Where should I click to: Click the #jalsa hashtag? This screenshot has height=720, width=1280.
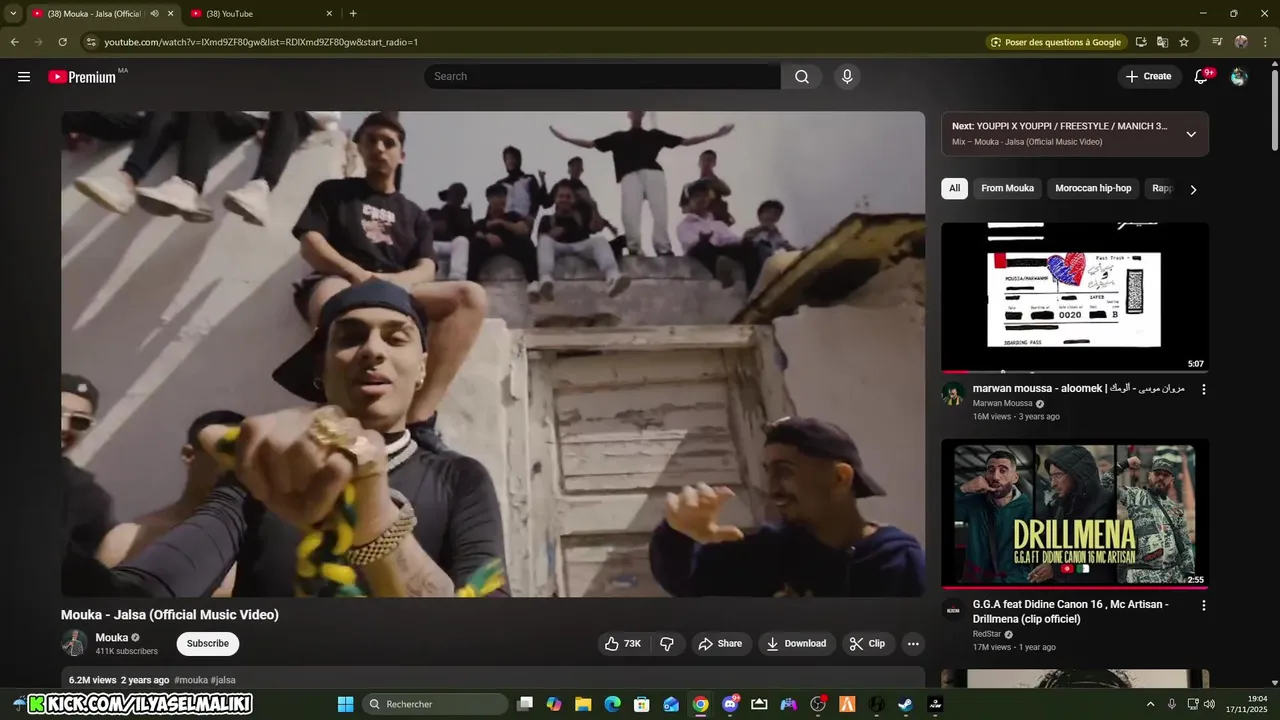[223, 680]
